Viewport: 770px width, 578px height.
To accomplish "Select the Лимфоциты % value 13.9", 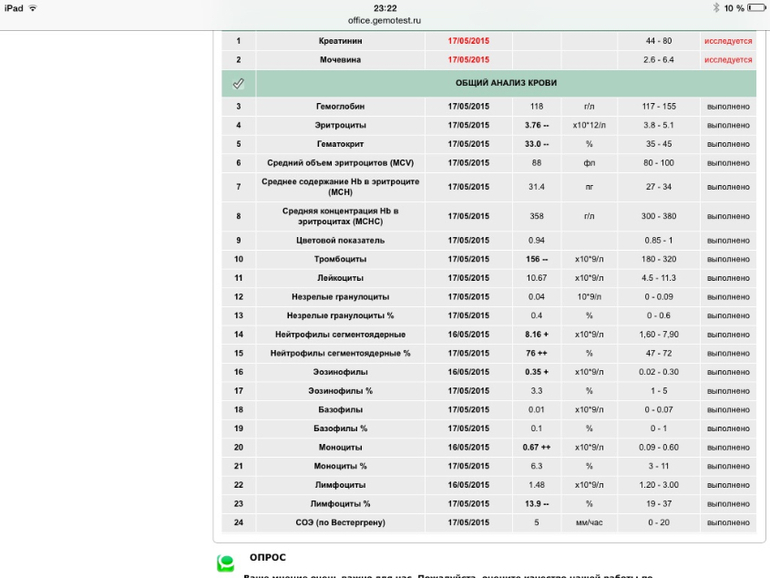I will point(537,504).
